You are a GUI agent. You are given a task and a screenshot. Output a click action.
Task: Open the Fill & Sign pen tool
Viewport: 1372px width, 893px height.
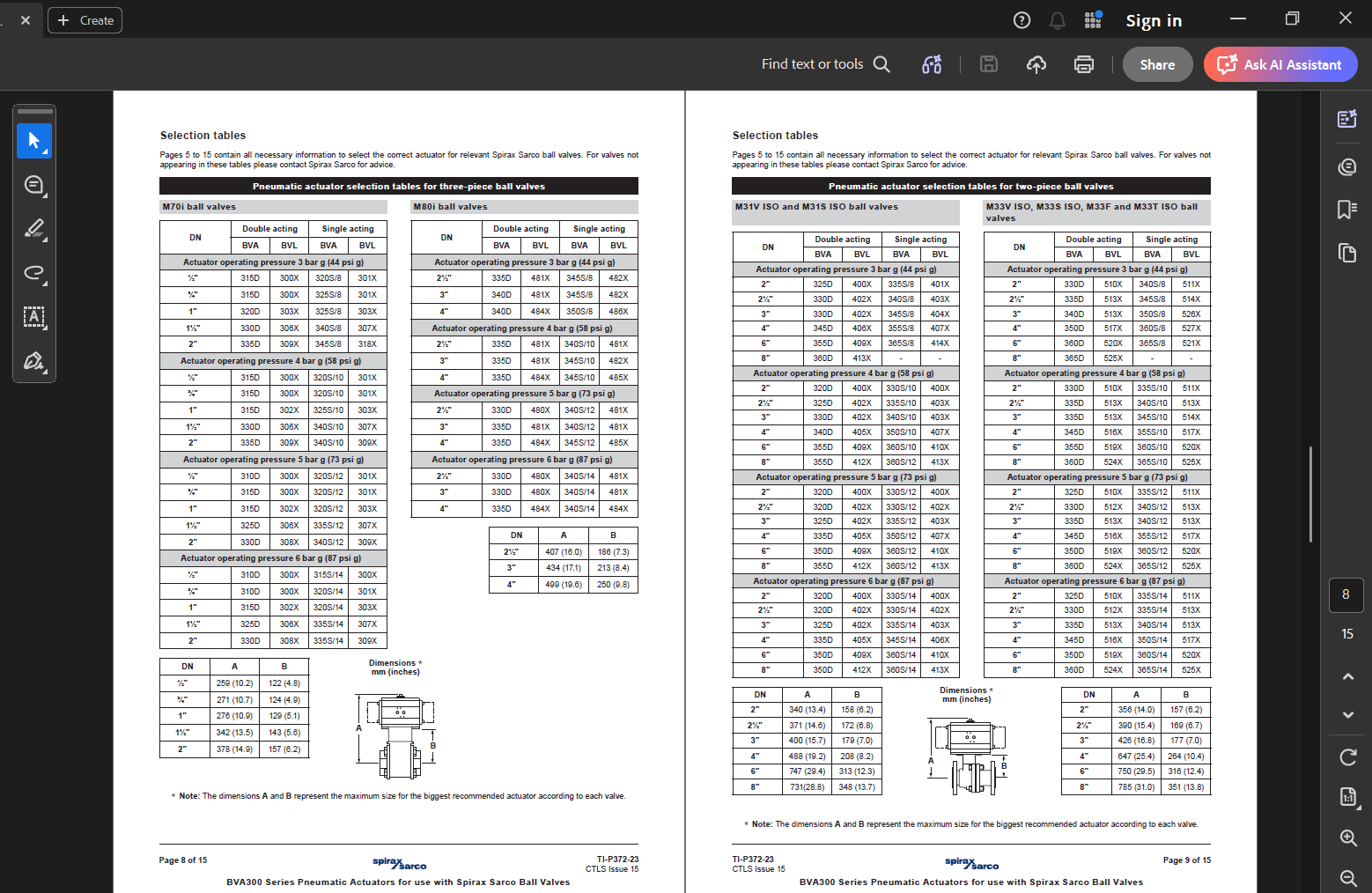click(x=34, y=361)
